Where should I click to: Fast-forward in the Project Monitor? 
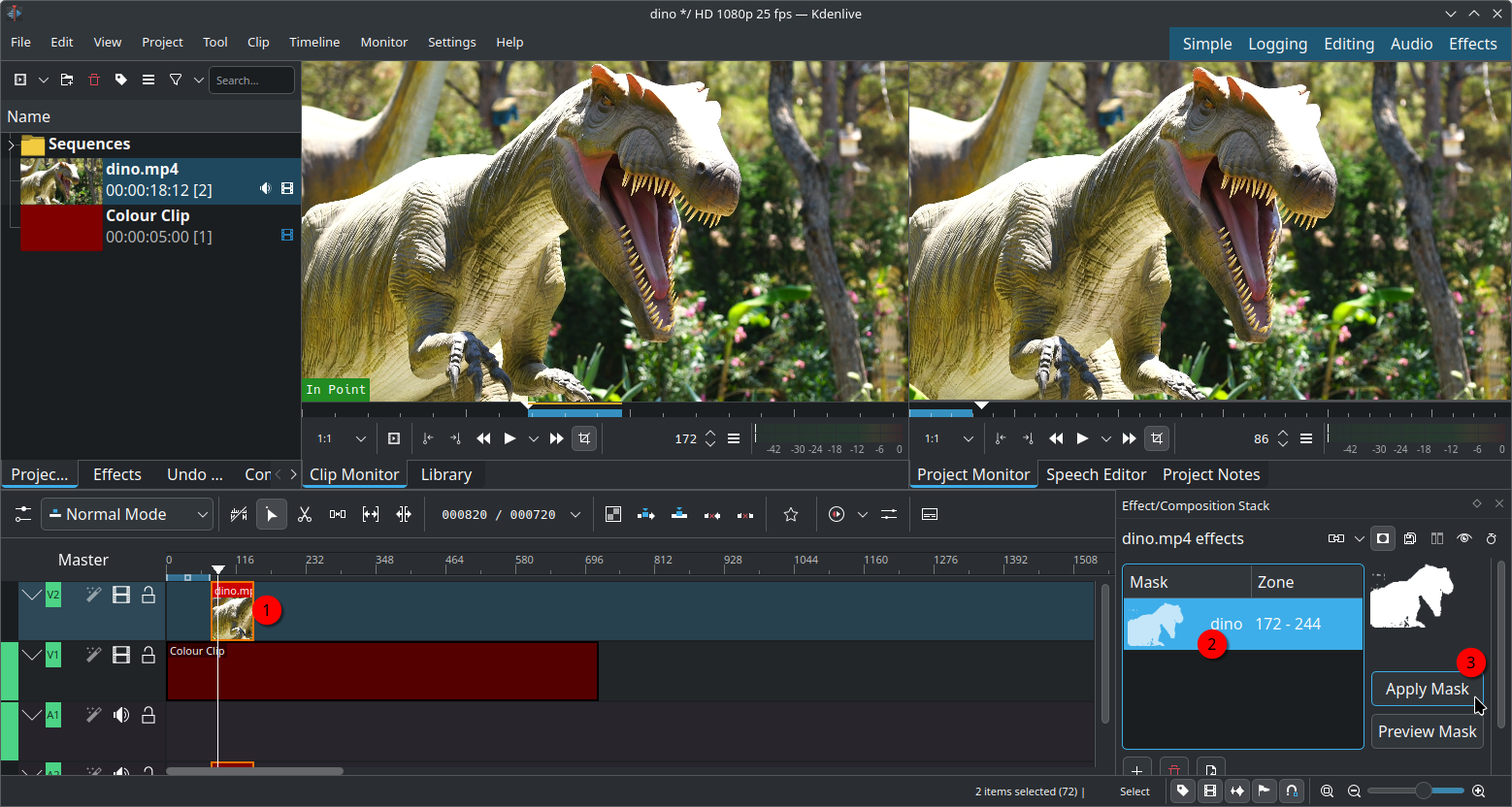tap(1129, 438)
